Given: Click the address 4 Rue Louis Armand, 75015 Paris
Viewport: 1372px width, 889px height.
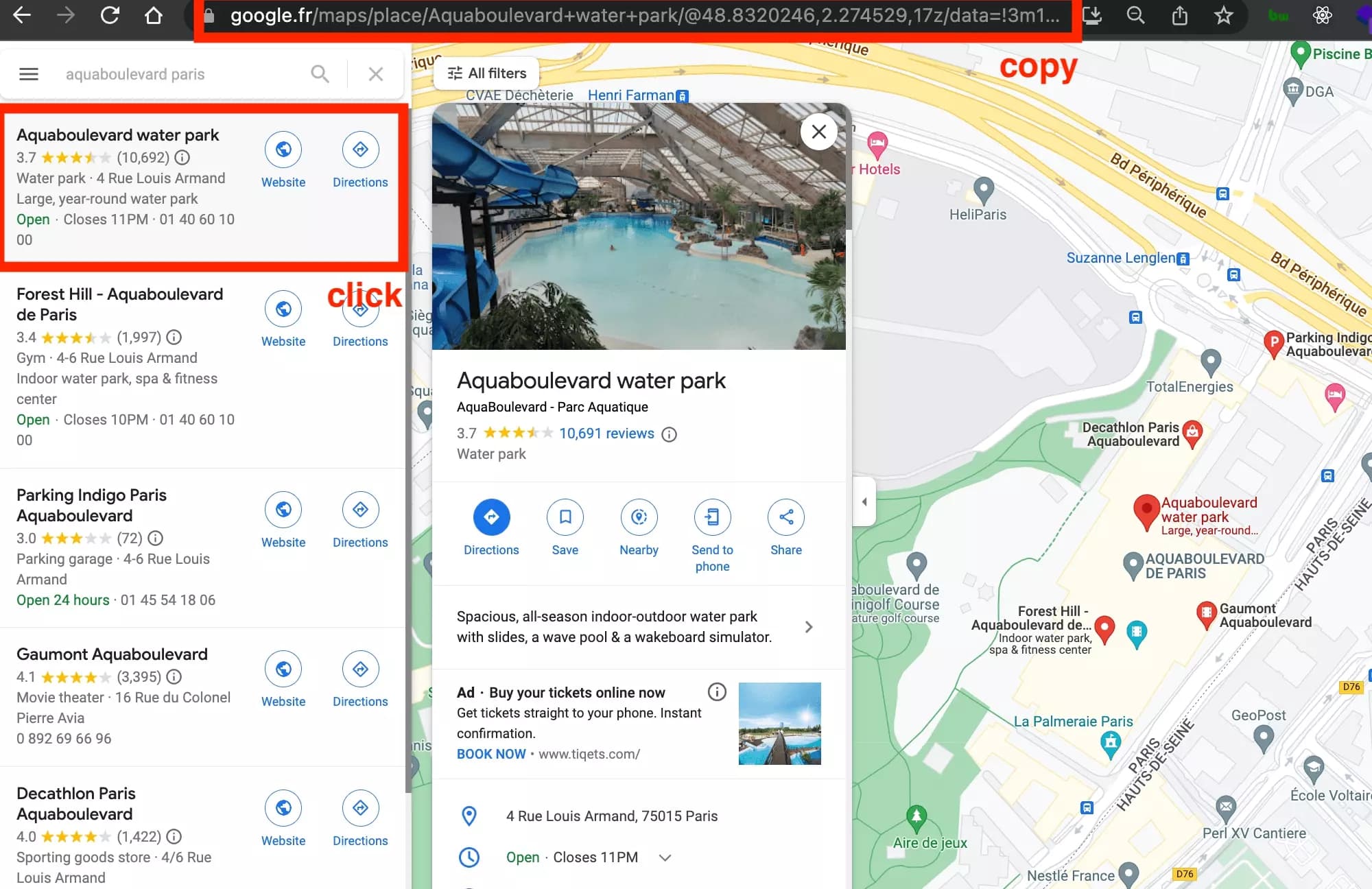Looking at the screenshot, I should 612,816.
